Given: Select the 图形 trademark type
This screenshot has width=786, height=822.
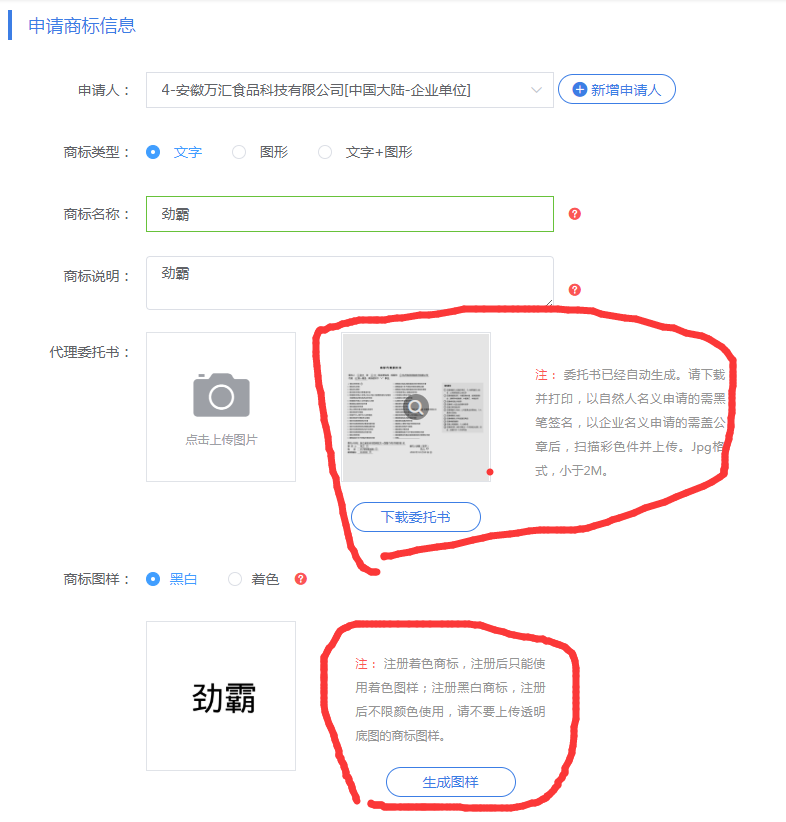Looking at the screenshot, I should click(239, 152).
